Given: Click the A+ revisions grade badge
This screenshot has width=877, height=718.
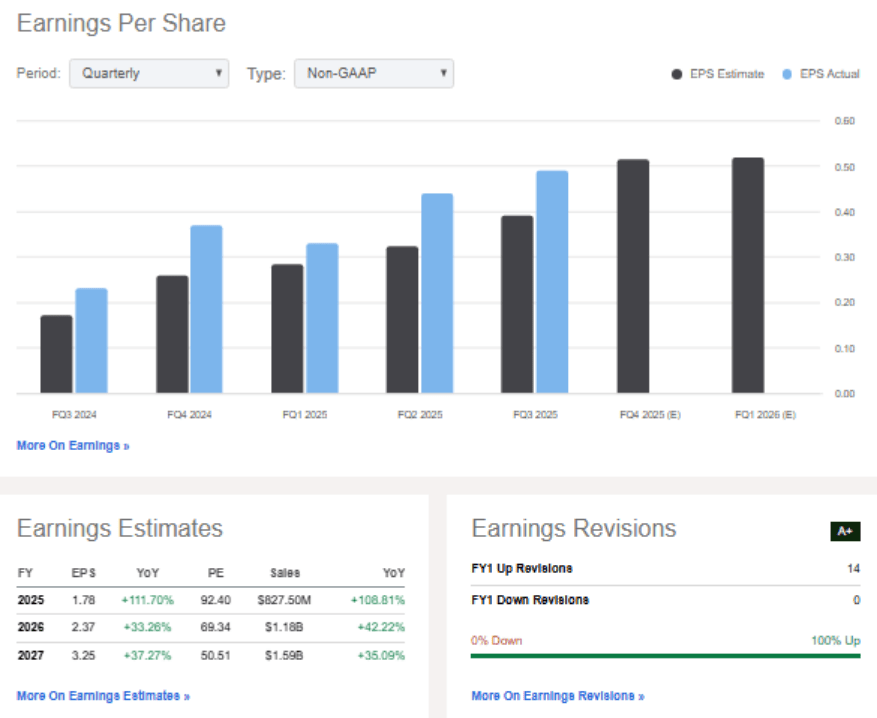Looking at the screenshot, I should tap(845, 532).
